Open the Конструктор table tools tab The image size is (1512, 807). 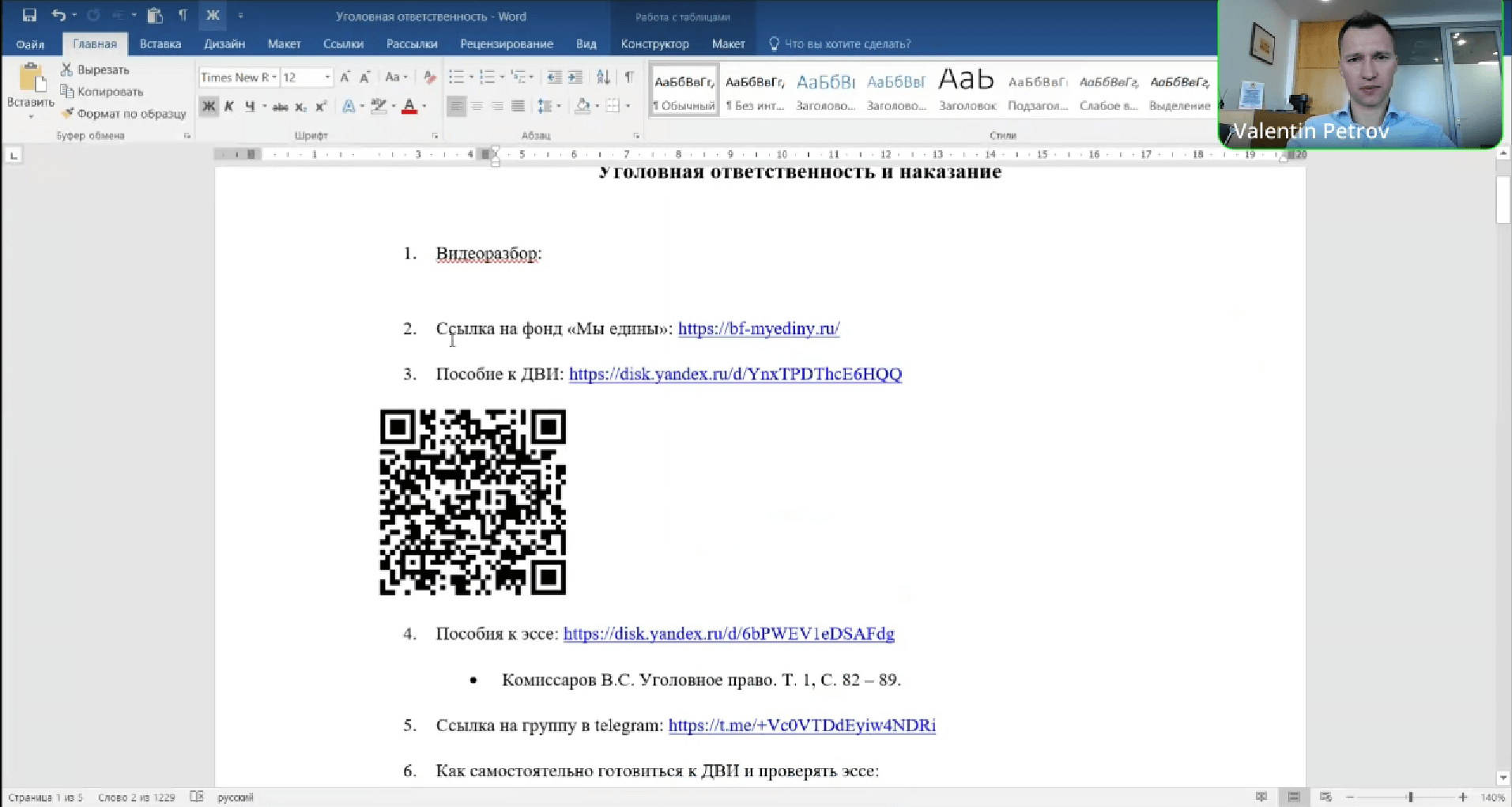point(654,44)
